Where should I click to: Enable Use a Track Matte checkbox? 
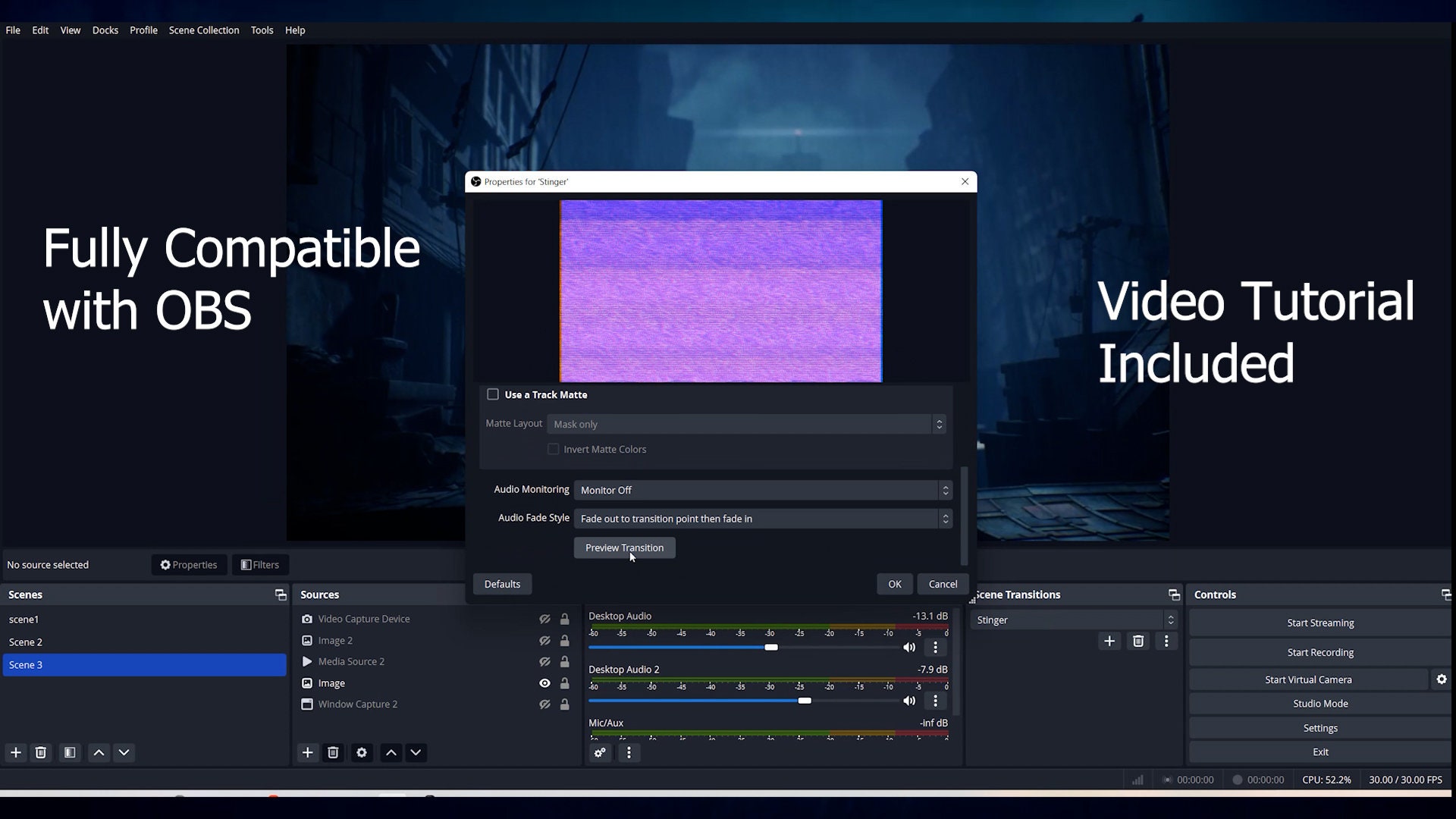[x=493, y=394]
